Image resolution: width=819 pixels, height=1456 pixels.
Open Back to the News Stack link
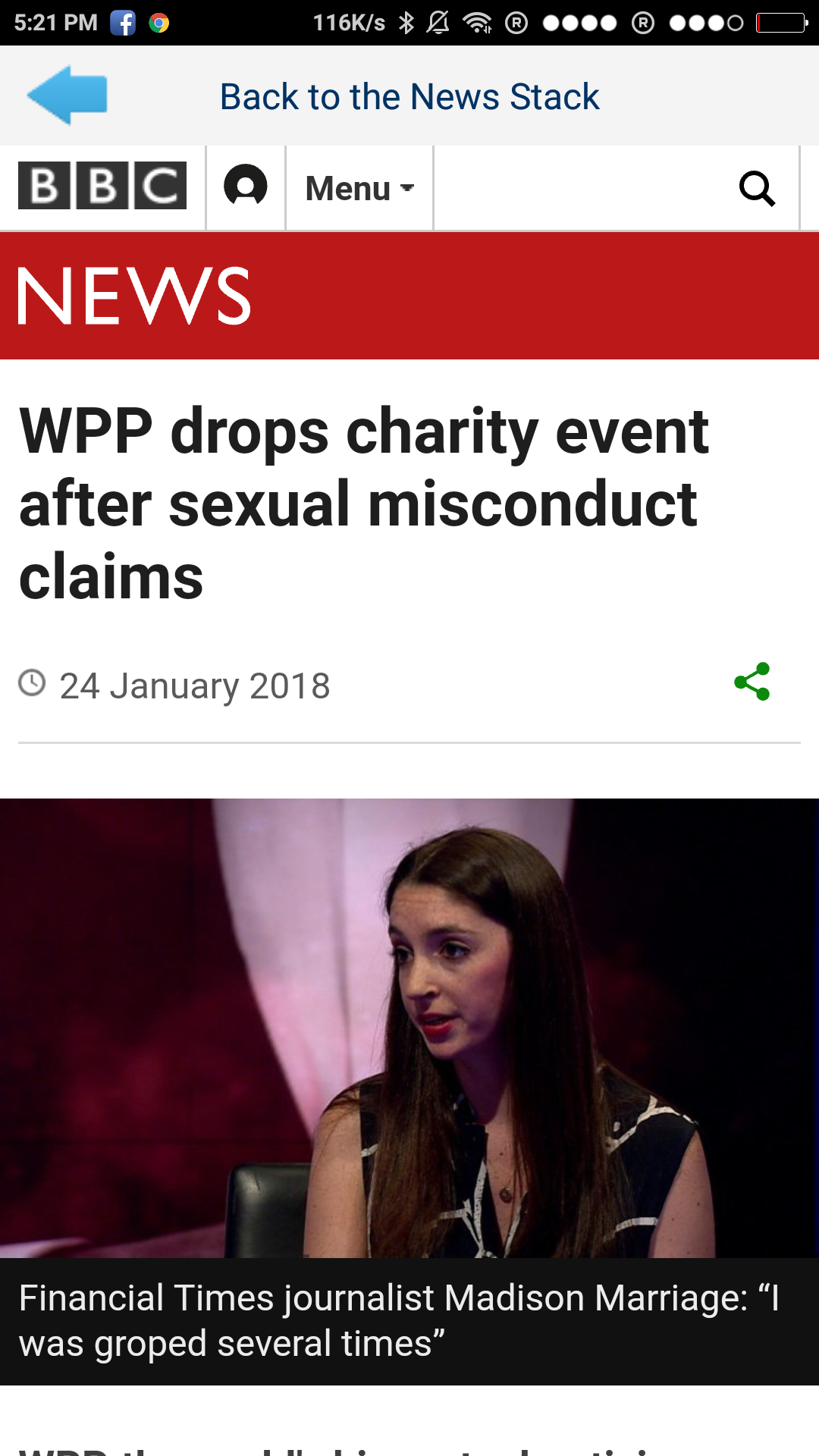409,97
